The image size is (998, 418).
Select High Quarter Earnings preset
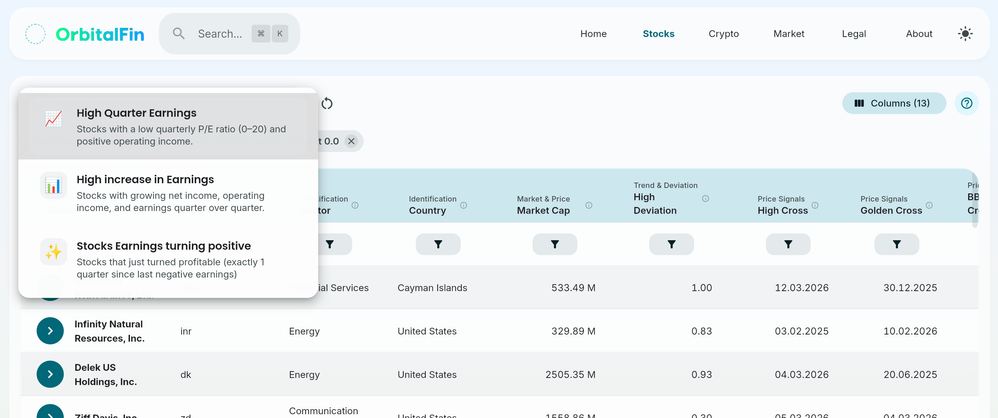pyautogui.click(x=168, y=126)
